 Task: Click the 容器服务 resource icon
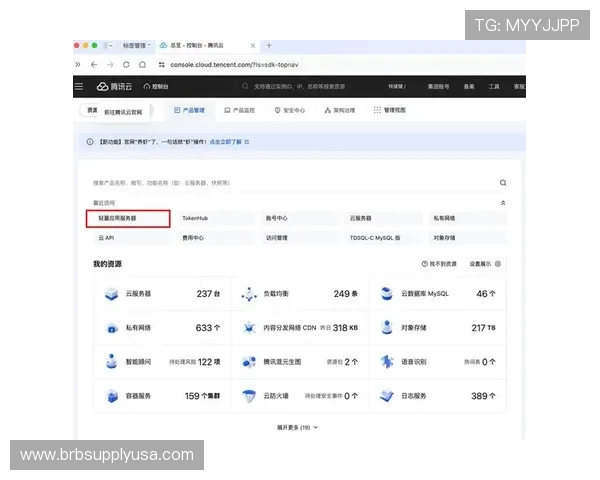[x=111, y=396]
